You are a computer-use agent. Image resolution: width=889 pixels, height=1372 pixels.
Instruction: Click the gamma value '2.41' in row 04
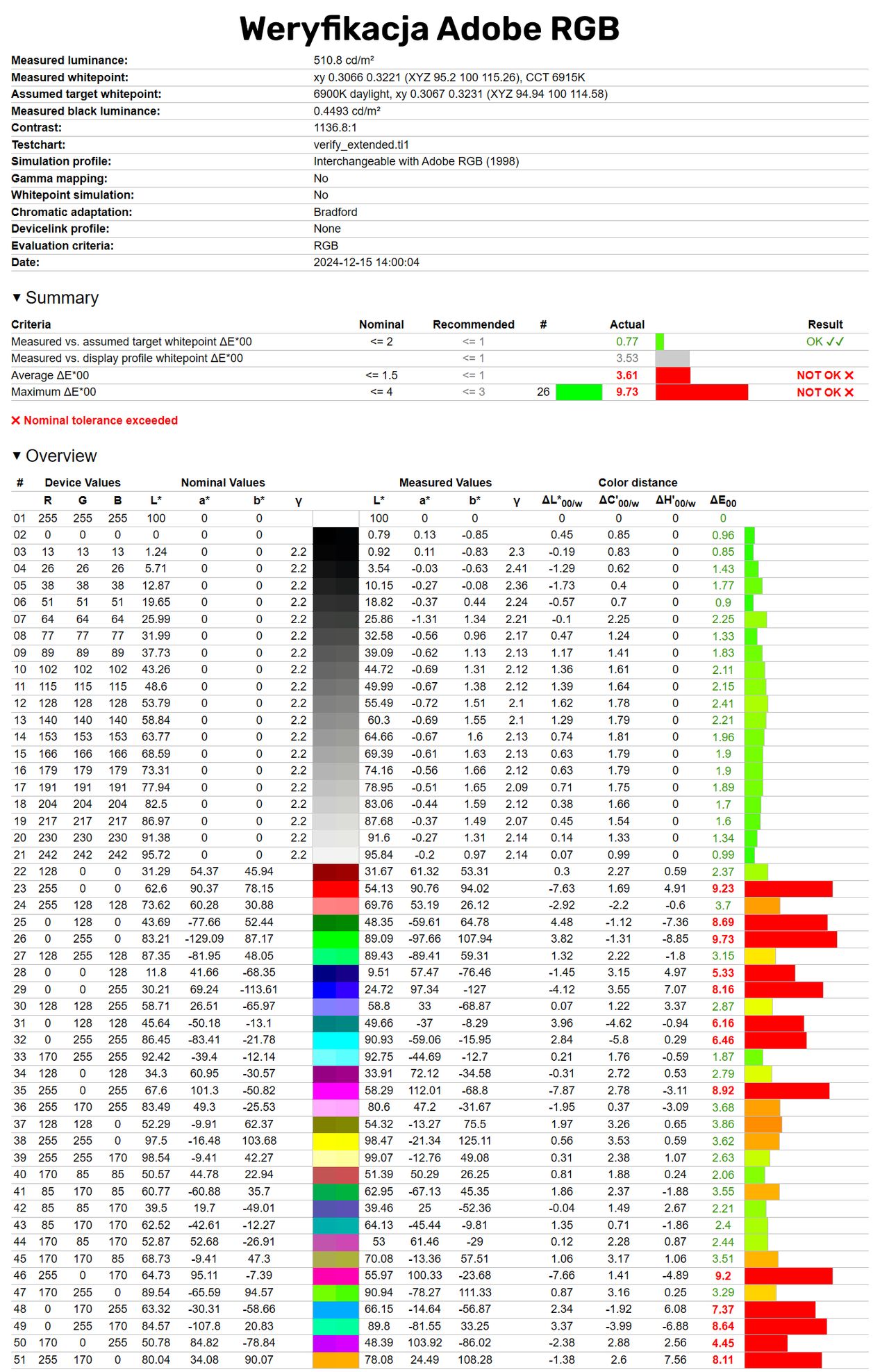click(516, 568)
